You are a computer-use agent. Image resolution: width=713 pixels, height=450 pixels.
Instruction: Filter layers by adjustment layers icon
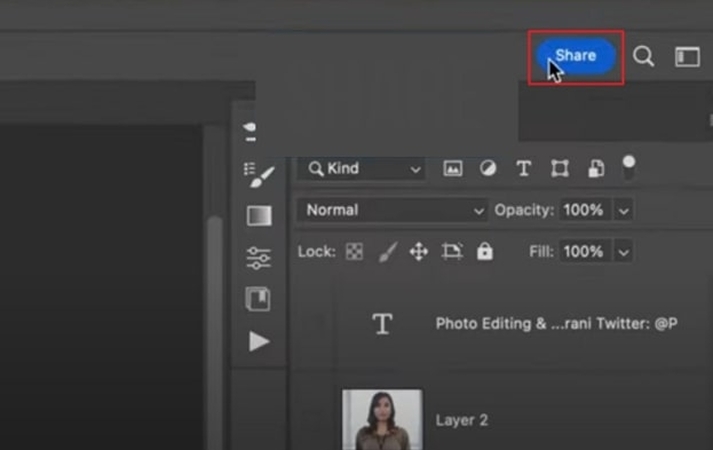(x=488, y=168)
